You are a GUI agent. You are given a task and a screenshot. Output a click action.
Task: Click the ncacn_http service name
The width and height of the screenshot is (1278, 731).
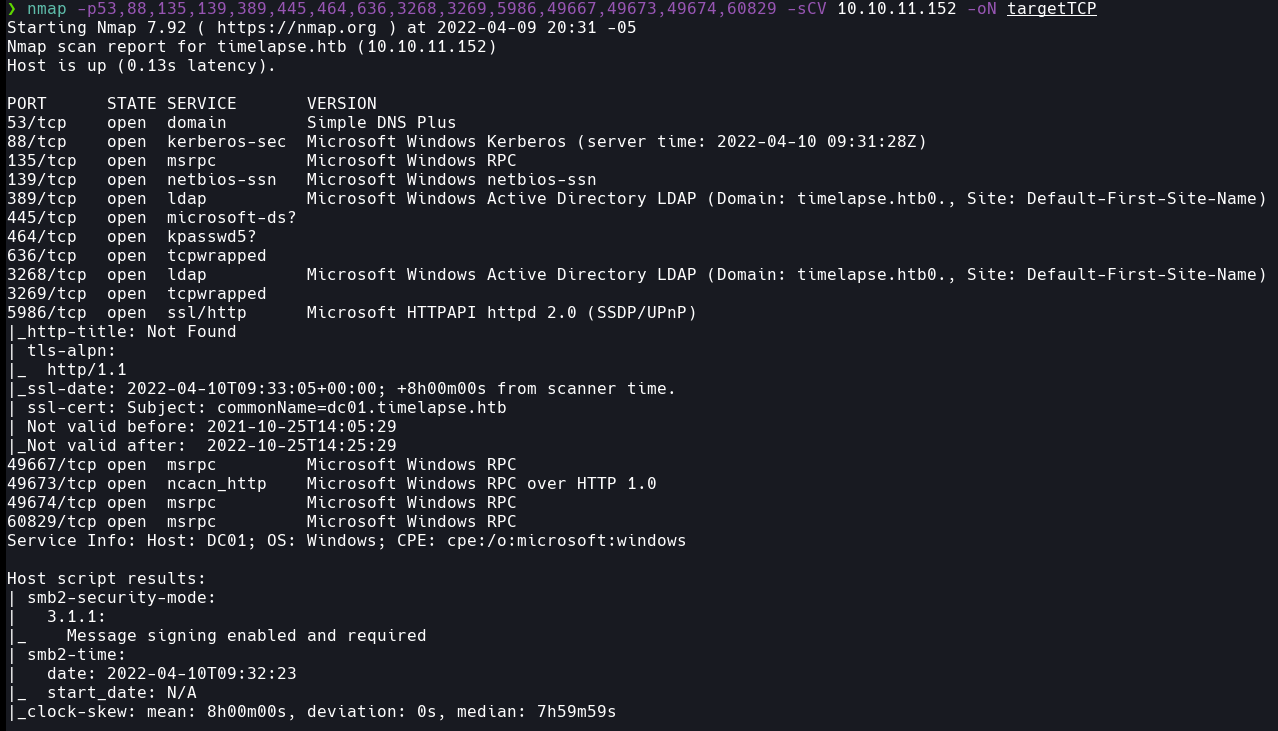(x=216, y=484)
